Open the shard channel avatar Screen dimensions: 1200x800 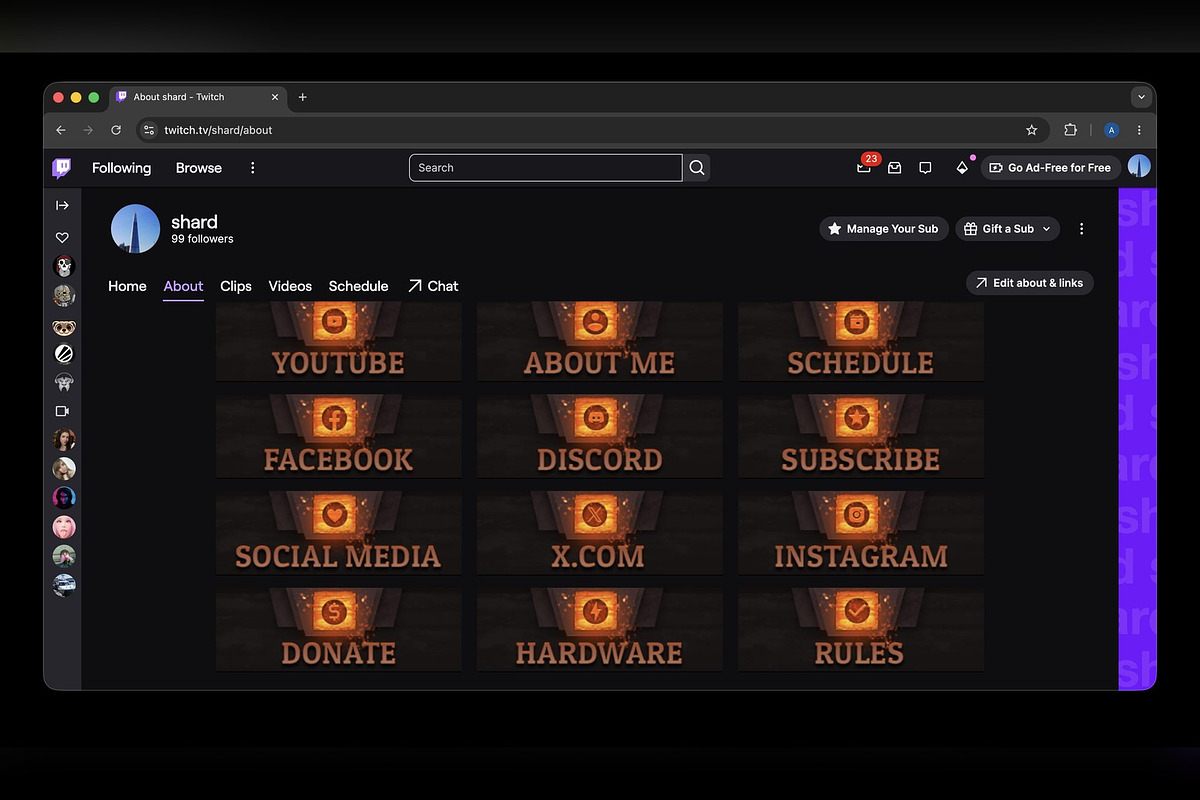[x=135, y=229]
